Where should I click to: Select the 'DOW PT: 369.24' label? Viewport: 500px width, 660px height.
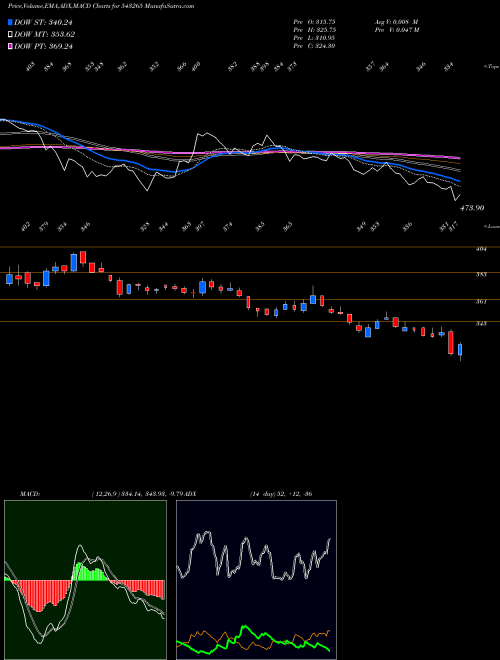[x=43, y=46]
